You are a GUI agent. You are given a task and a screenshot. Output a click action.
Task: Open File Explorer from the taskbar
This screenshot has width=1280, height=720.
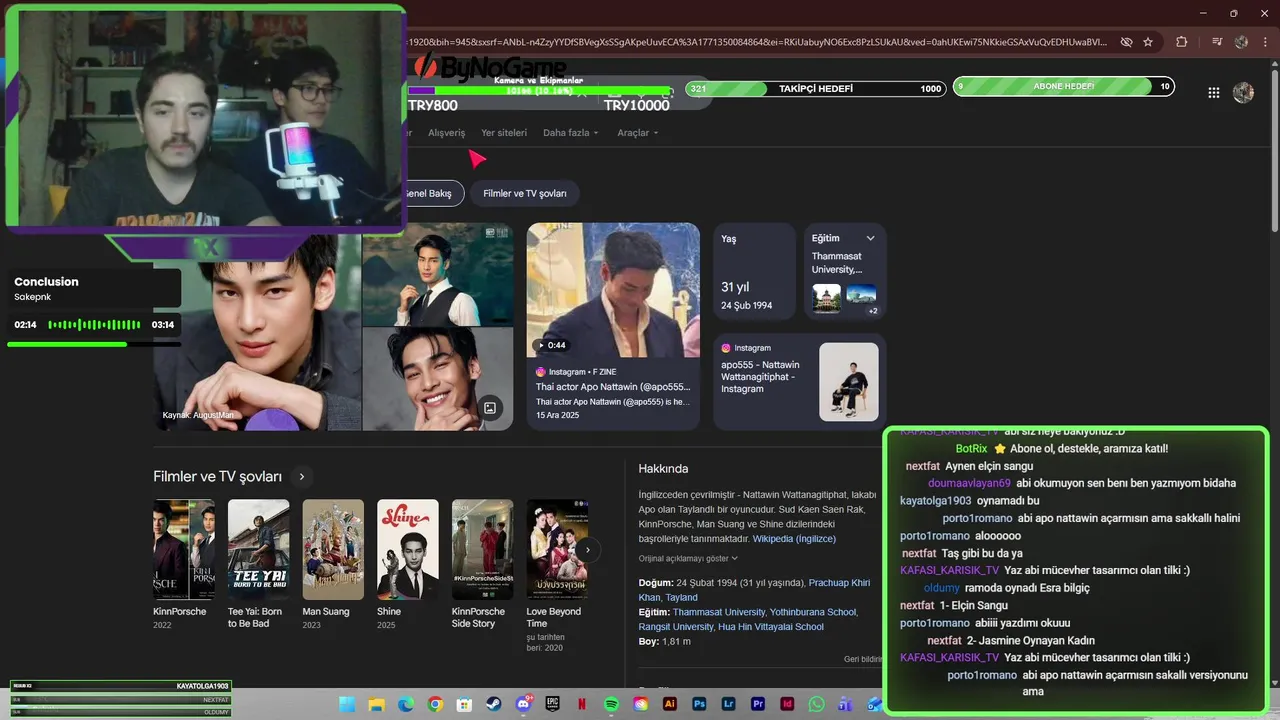[x=376, y=705]
